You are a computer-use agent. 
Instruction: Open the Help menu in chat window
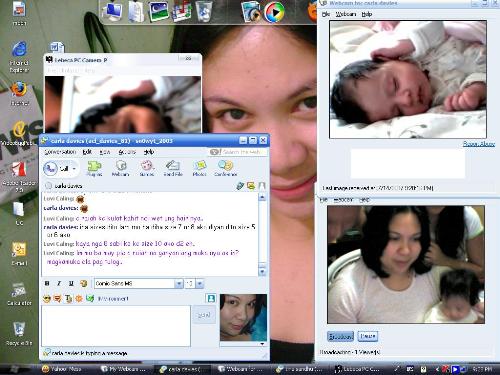(149, 152)
